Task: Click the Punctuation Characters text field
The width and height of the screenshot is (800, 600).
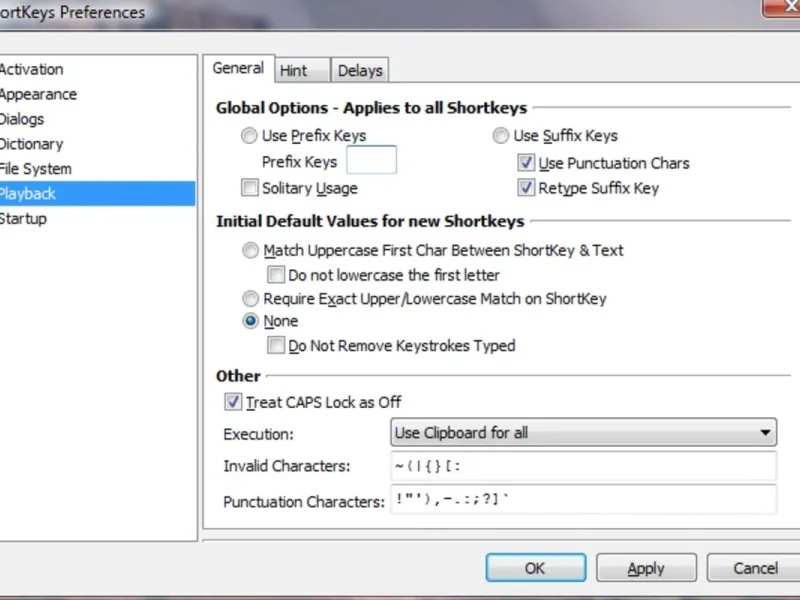Action: [583, 500]
